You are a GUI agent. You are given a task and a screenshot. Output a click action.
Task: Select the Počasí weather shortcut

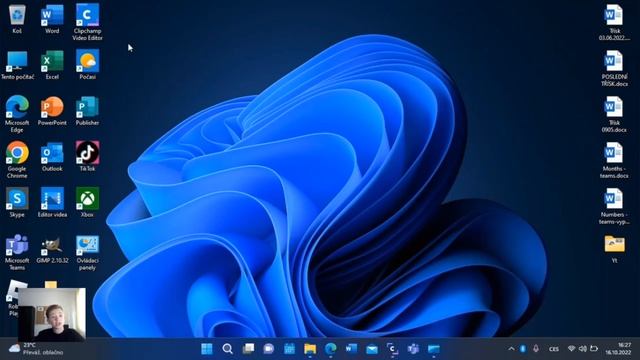(87, 65)
